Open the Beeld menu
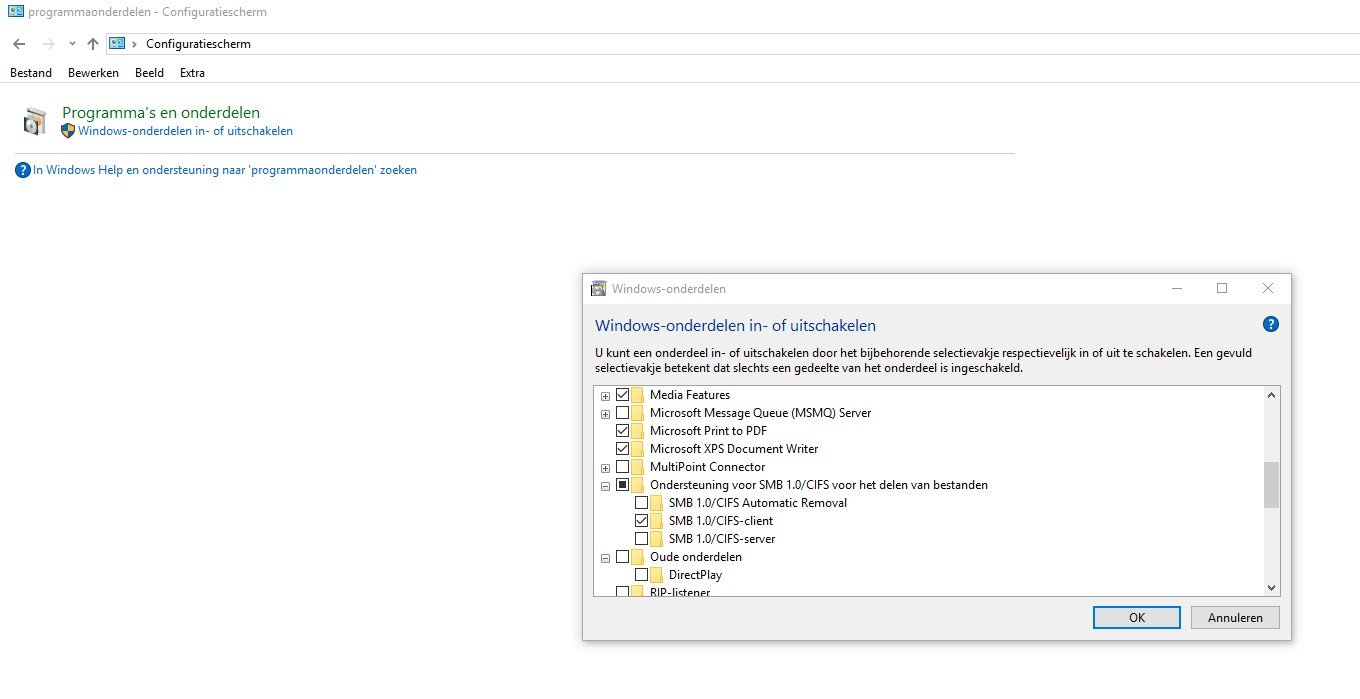The height and width of the screenshot is (699, 1360). [x=149, y=73]
